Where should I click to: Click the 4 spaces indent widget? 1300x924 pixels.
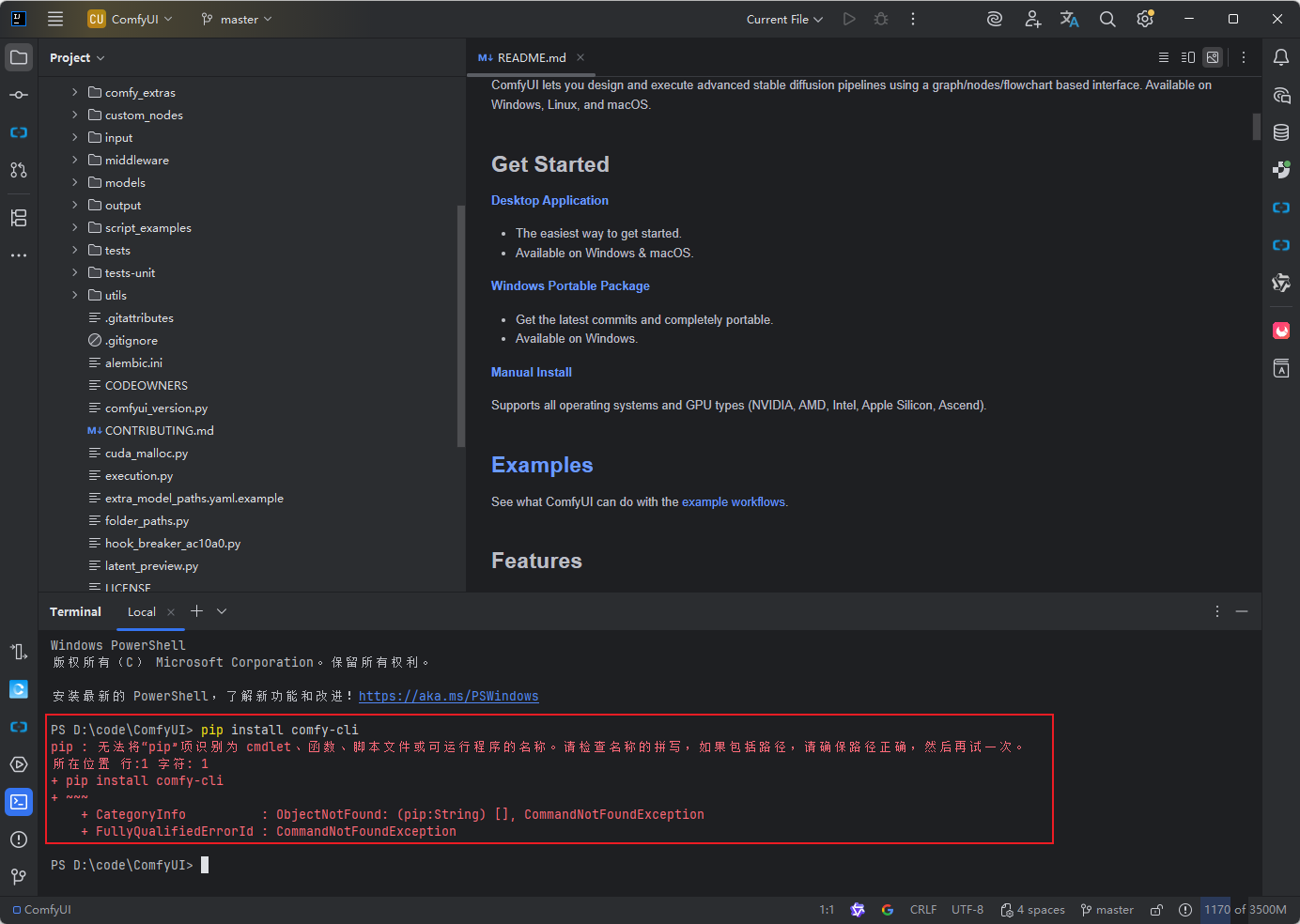(1033, 910)
